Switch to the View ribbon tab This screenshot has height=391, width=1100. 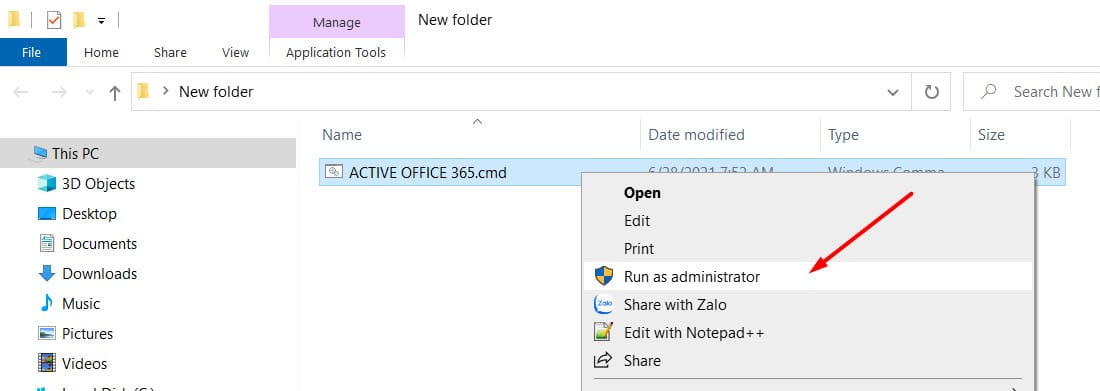point(235,53)
